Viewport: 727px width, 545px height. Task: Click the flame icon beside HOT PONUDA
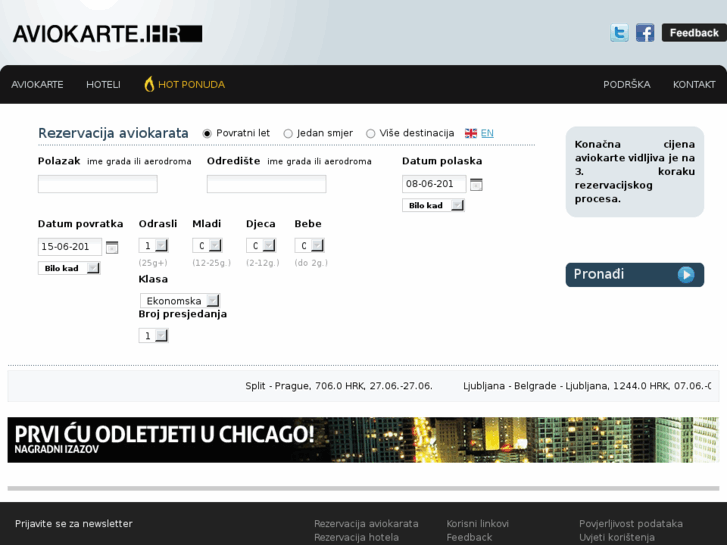(149, 84)
